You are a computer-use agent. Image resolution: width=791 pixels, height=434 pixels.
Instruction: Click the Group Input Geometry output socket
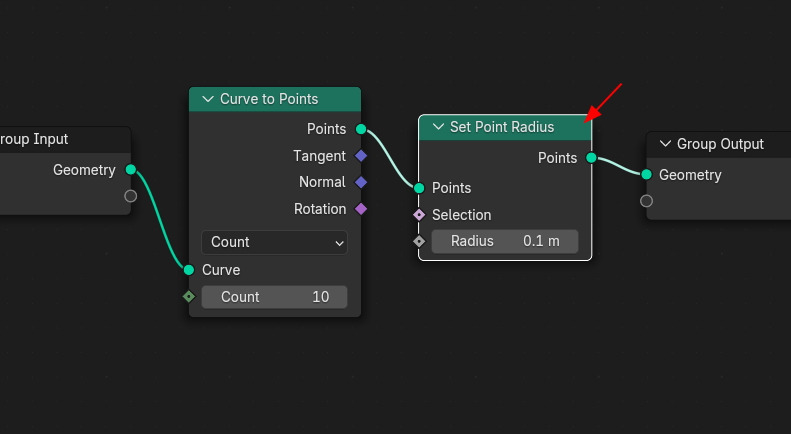(131, 170)
